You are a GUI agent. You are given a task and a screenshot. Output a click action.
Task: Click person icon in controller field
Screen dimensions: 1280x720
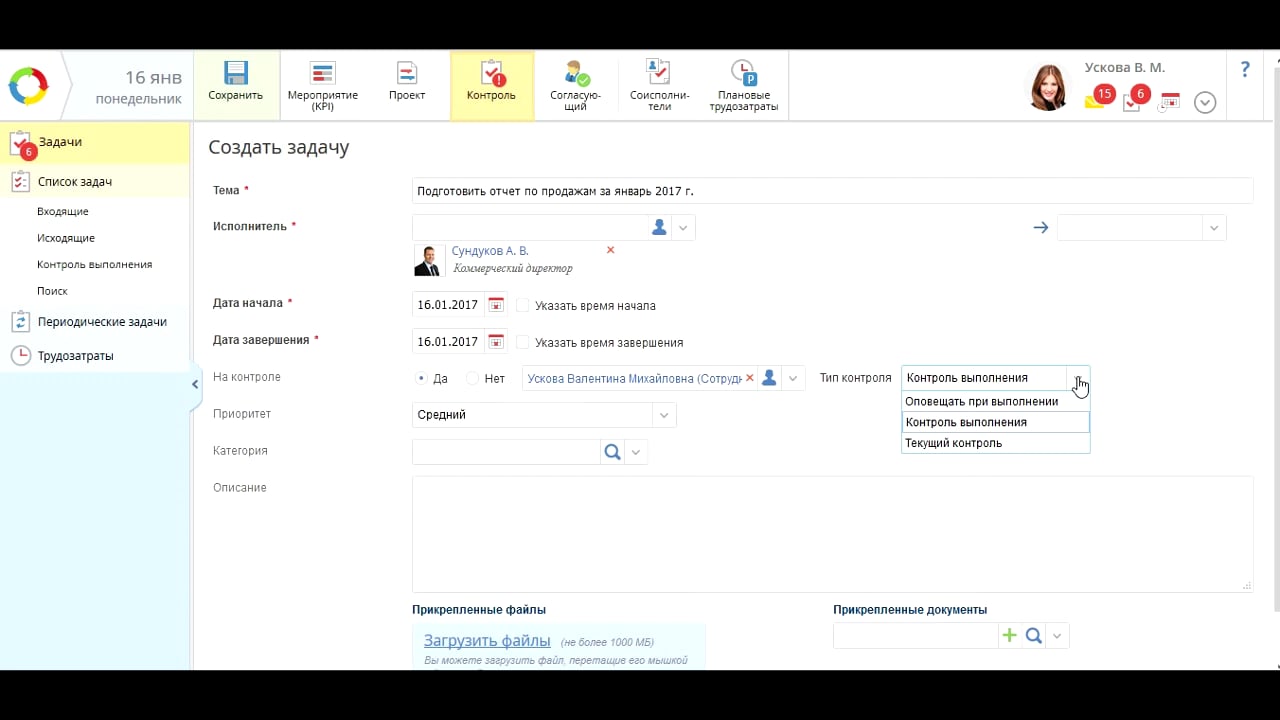click(769, 378)
